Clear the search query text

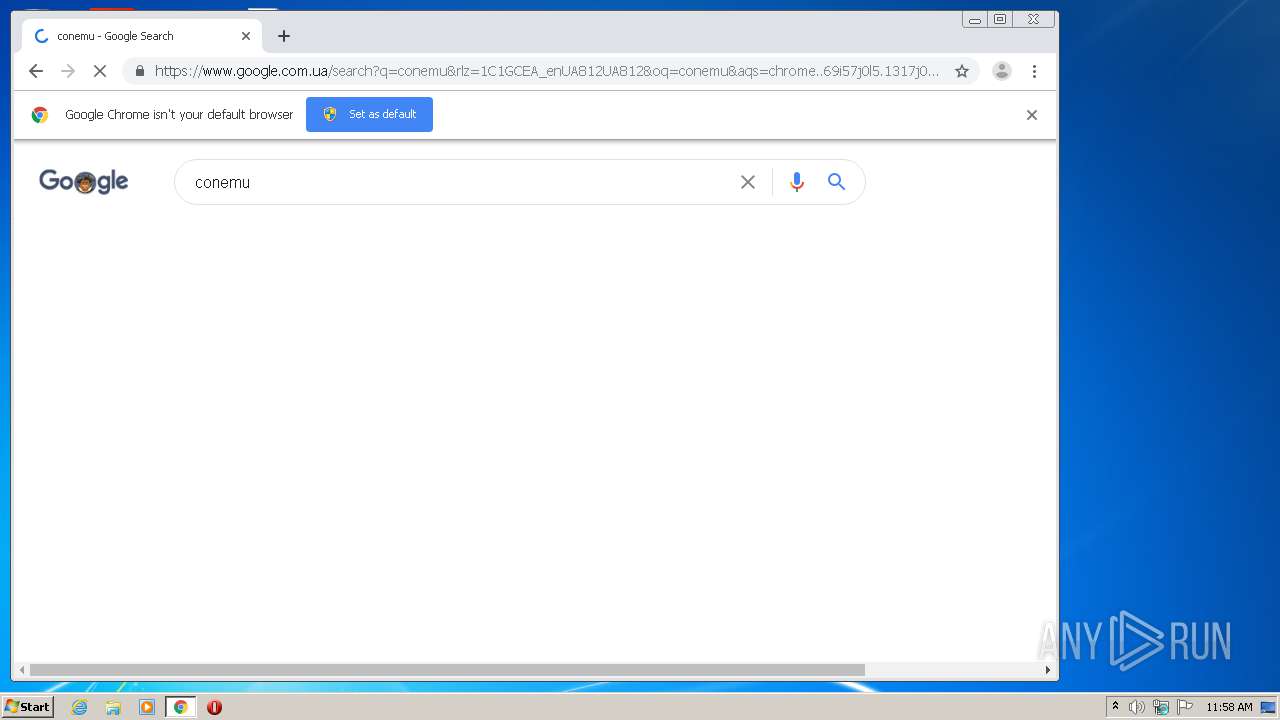(748, 182)
